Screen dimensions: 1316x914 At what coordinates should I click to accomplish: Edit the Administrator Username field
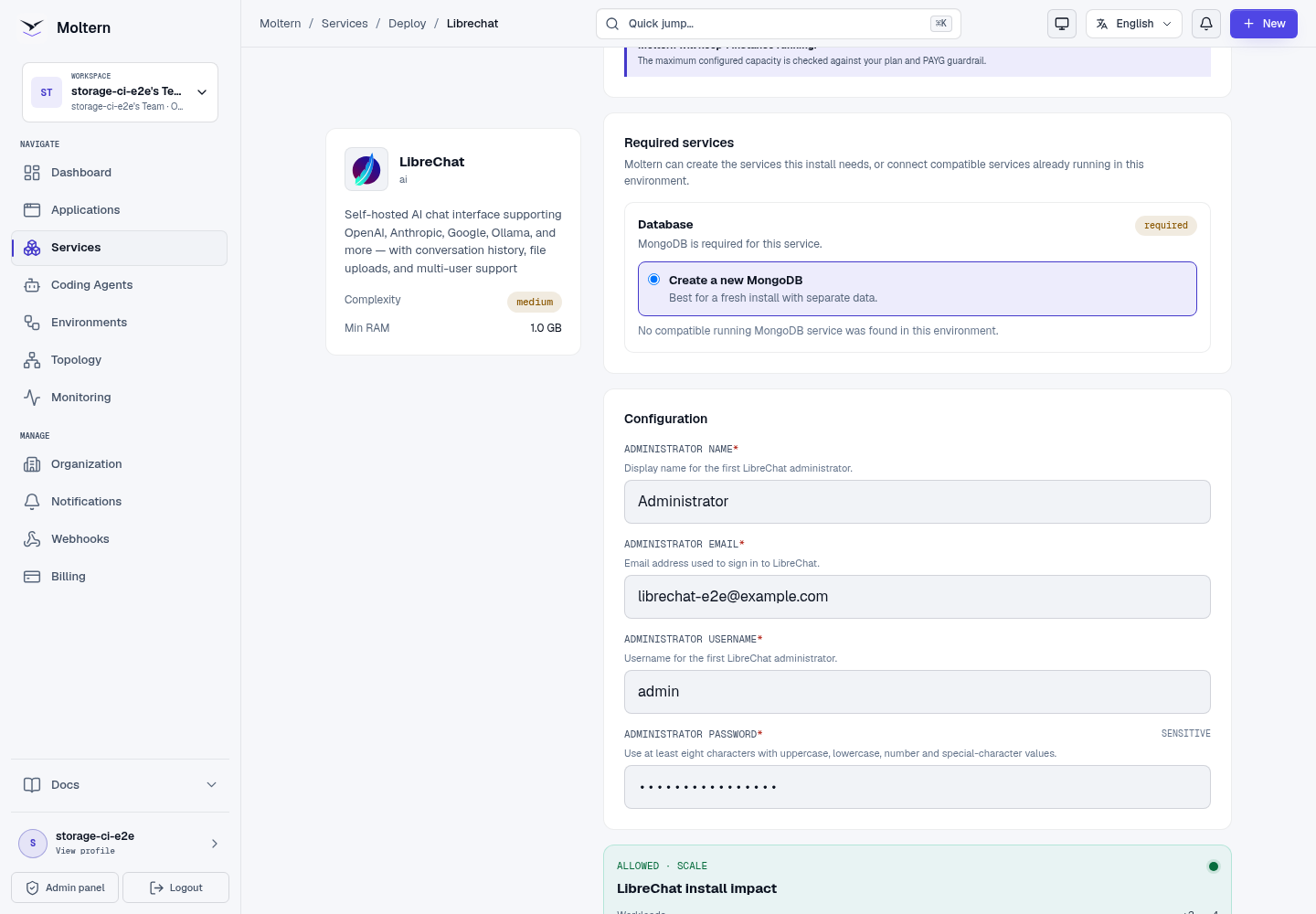click(918, 692)
